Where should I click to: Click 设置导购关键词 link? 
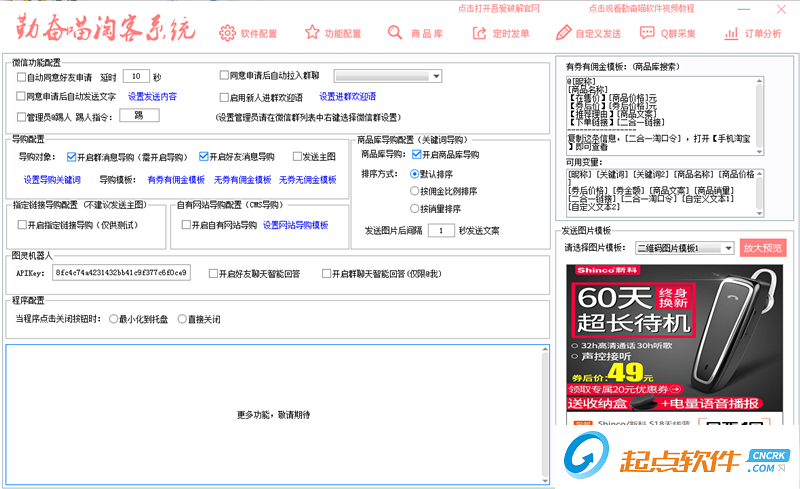(x=52, y=180)
